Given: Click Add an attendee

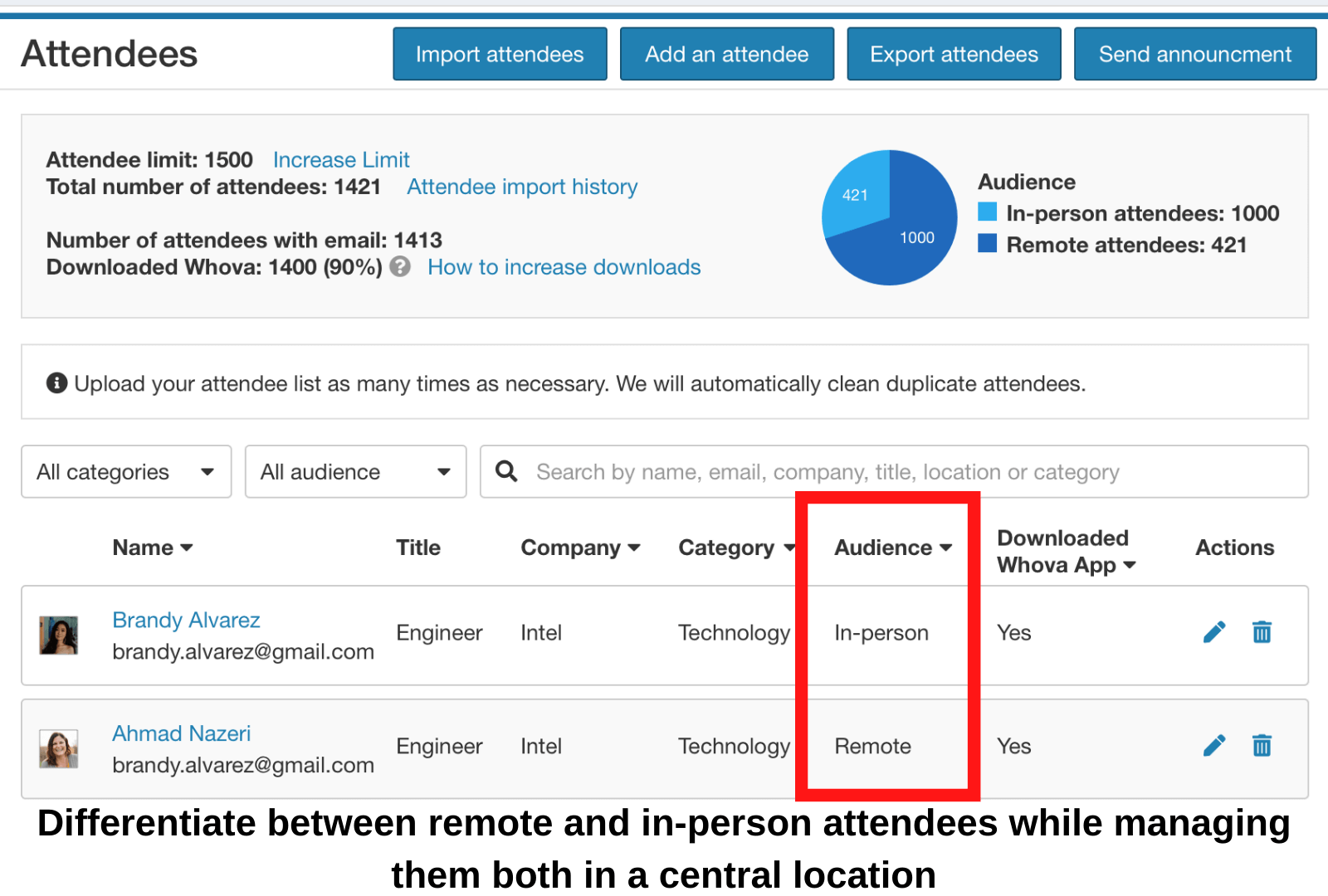Looking at the screenshot, I should (726, 53).
